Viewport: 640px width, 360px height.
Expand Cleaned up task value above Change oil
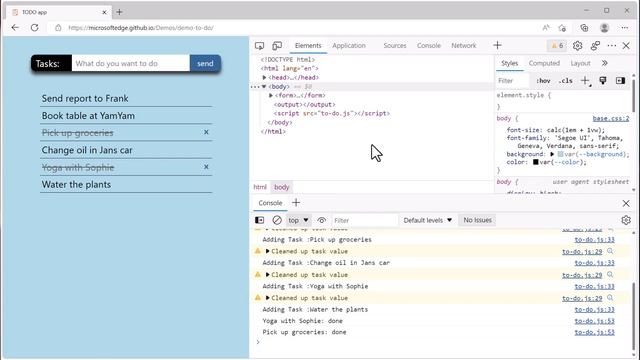[x=267, y=251]
